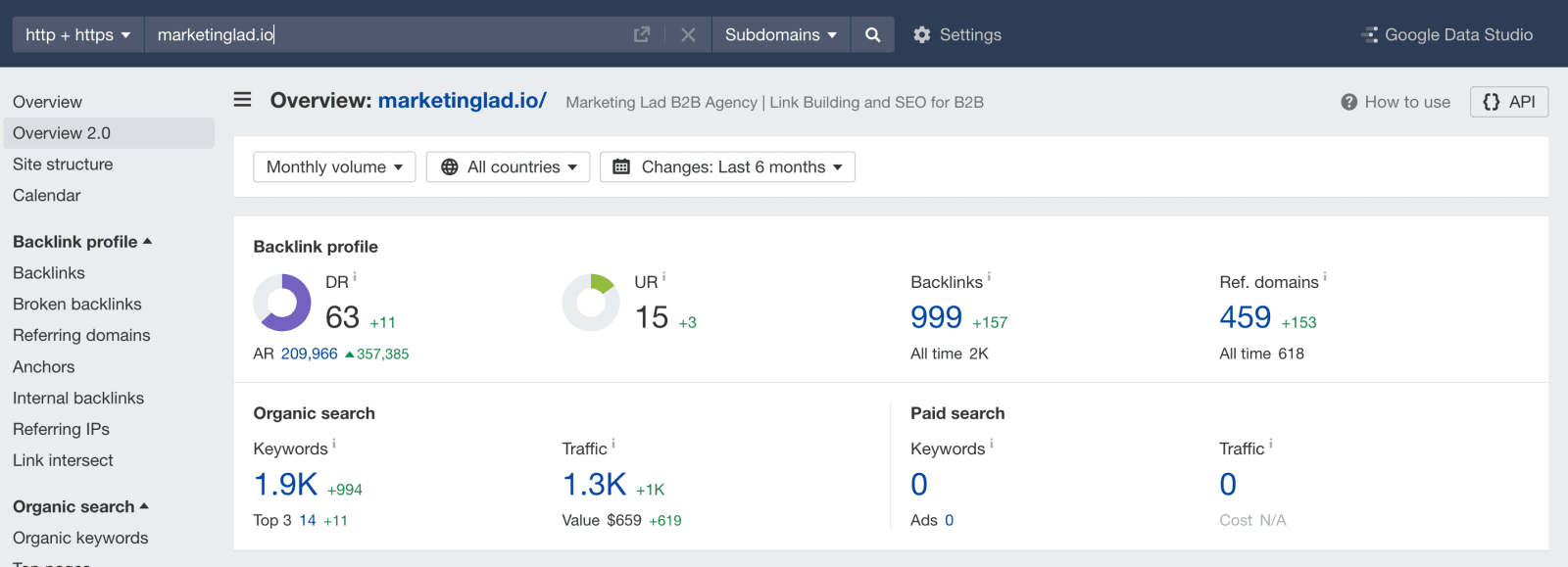Click the paid Traffic value 0
1568x567 pixels.
click(1228, 484)
